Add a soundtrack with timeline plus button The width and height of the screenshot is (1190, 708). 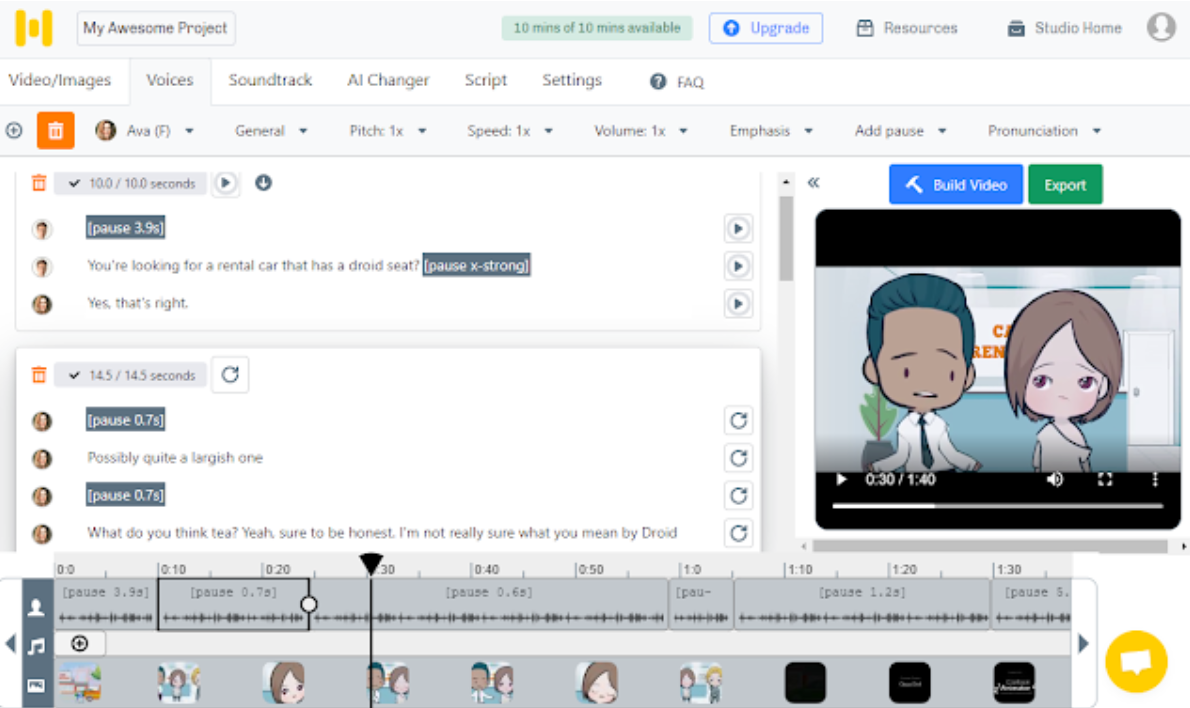(80, 644)
